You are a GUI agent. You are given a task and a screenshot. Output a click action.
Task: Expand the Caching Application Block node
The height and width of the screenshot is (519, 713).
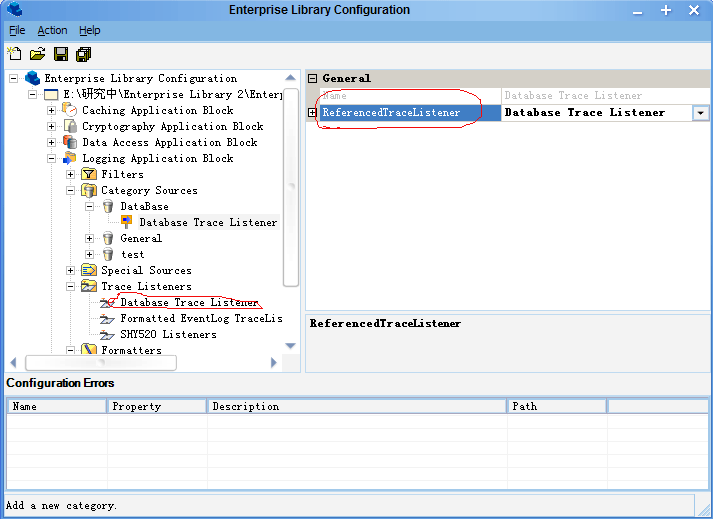51,111
